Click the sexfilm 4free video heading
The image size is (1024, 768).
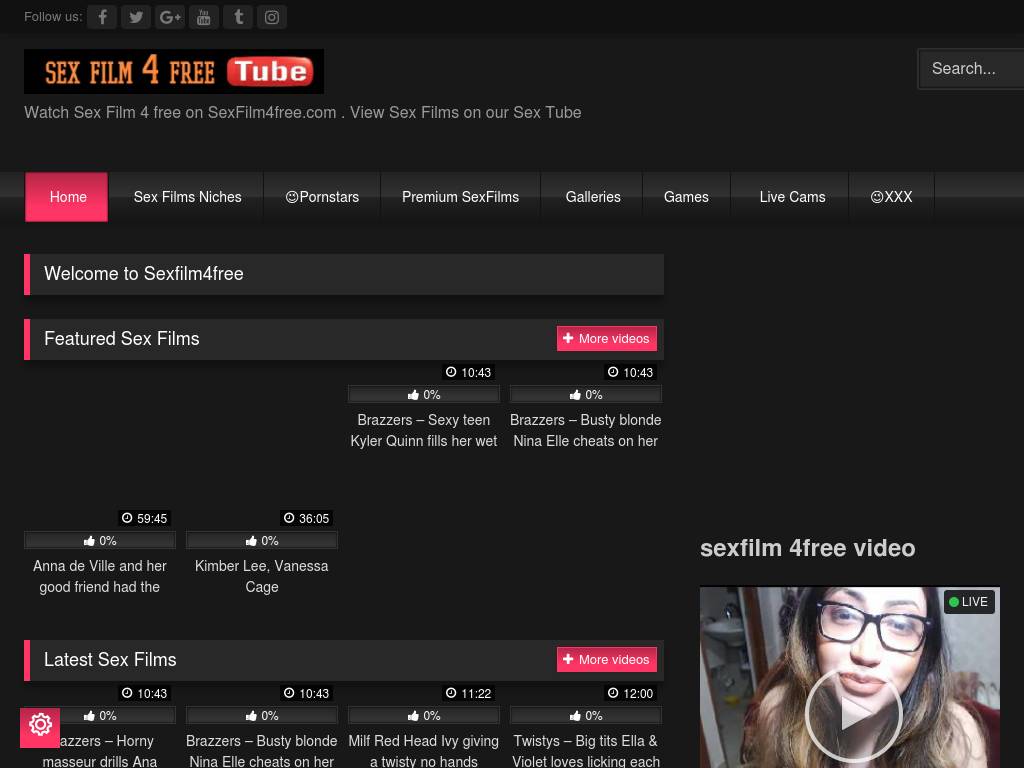pos(807,548)
